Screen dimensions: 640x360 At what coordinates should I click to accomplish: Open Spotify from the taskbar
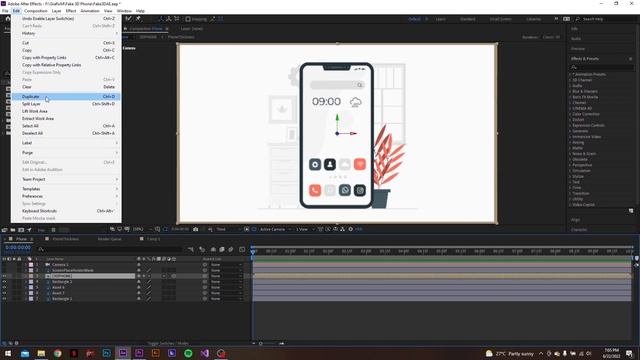coord(188,353)
